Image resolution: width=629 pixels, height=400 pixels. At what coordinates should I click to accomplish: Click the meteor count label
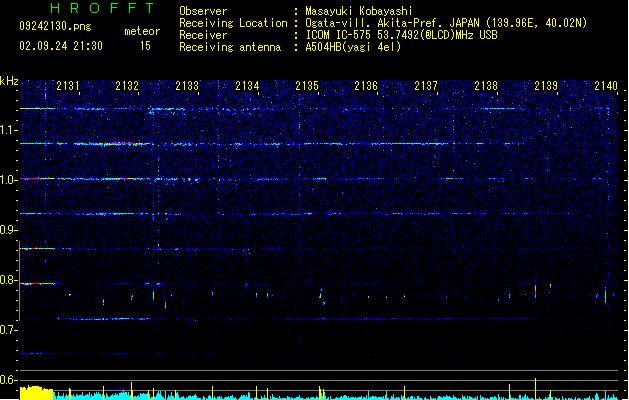point(142,31)
